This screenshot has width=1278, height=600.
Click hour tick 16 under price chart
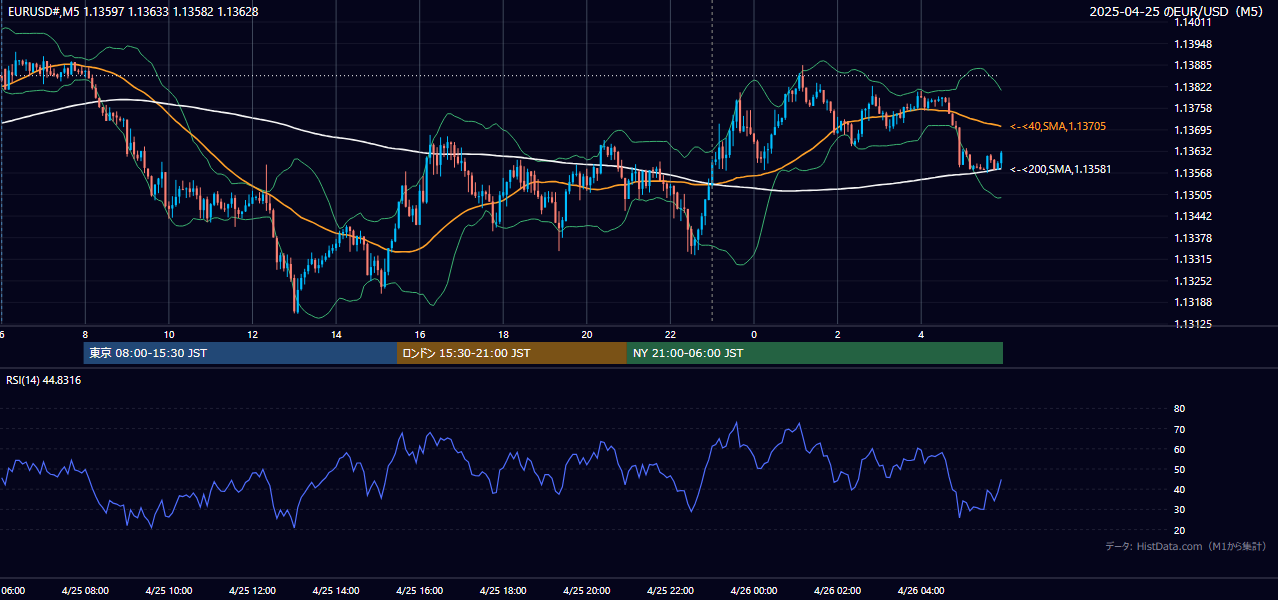click(x=420, y=334)
